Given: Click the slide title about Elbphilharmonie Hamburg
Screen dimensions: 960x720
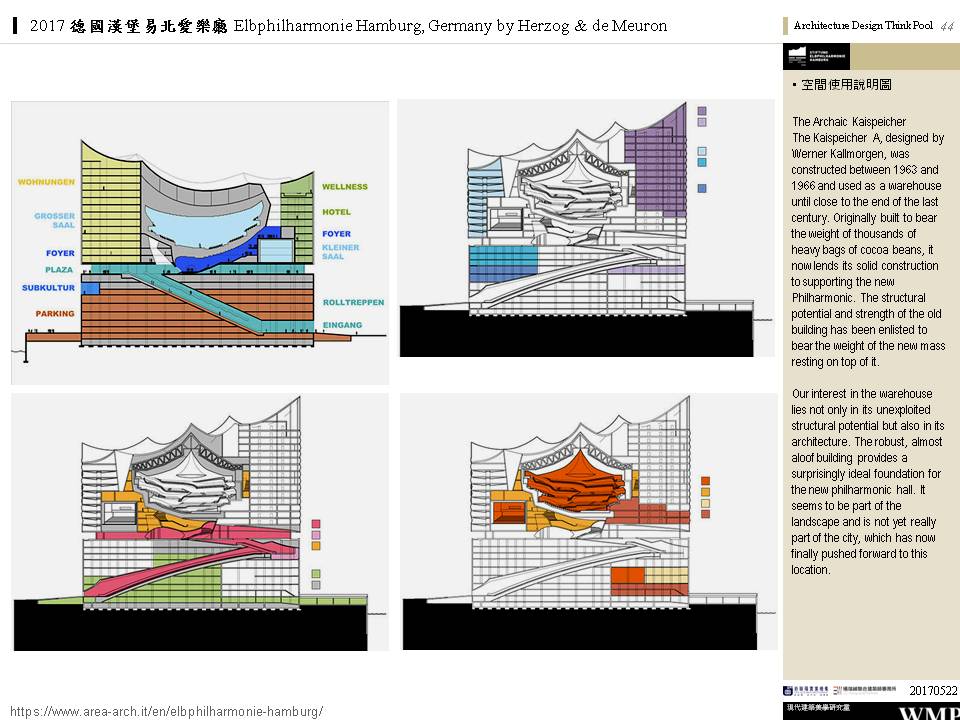Looking at the screenshot, I should (x=348, y=26).
